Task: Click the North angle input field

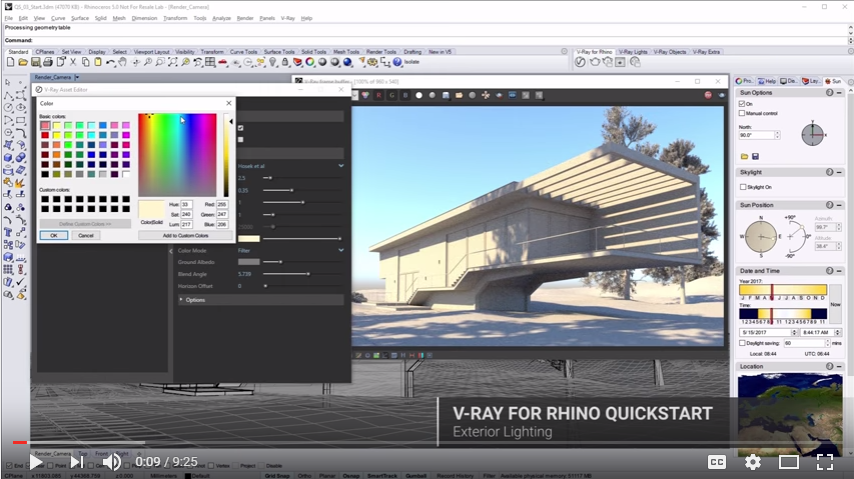Action: (x=756, y=135)
